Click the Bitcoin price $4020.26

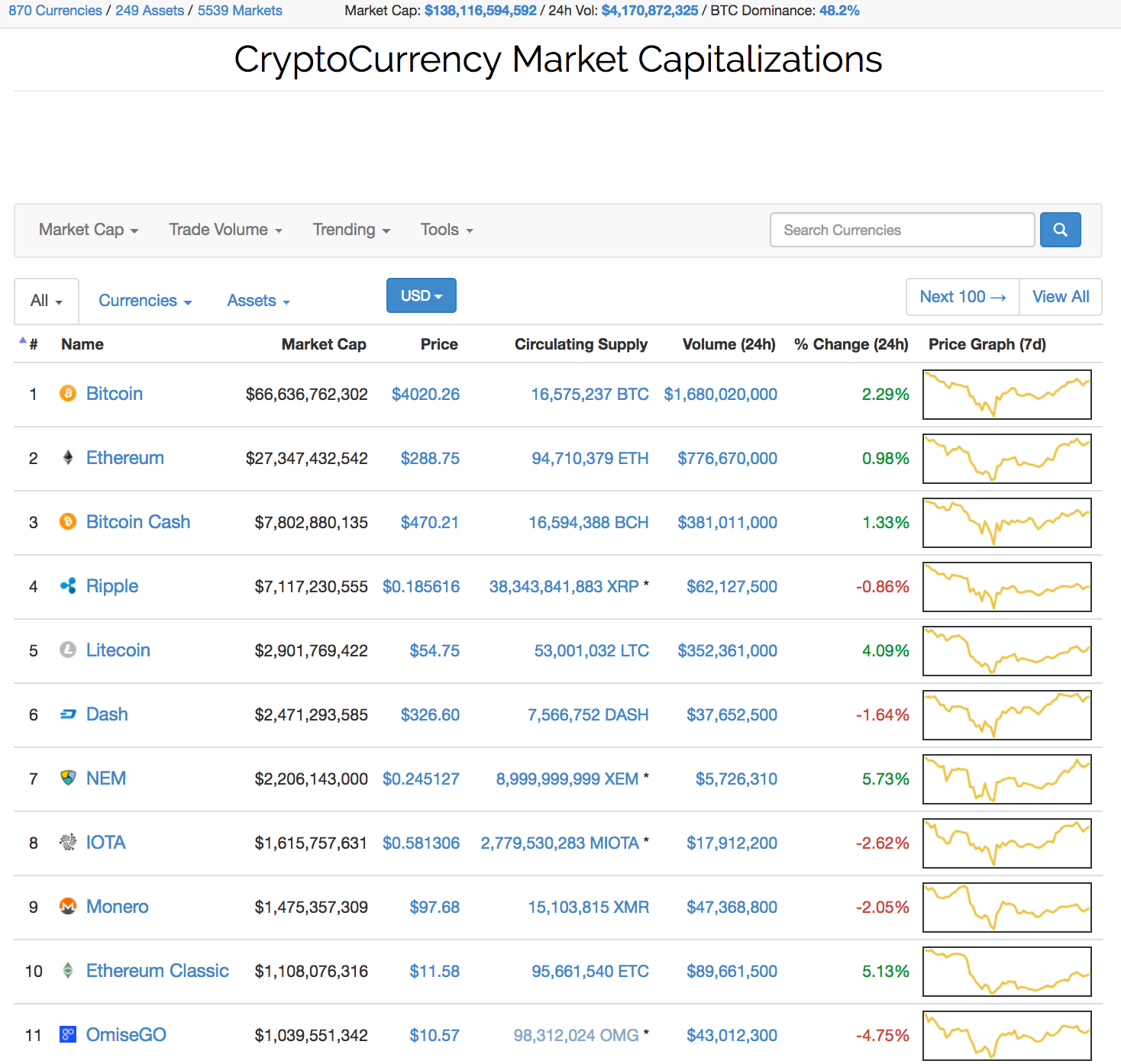point(425,395)
